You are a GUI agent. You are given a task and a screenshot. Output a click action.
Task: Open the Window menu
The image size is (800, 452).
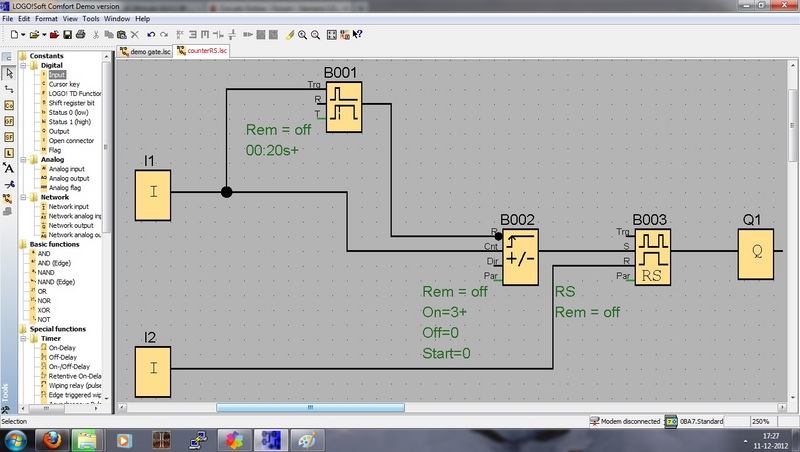(117, 18)
